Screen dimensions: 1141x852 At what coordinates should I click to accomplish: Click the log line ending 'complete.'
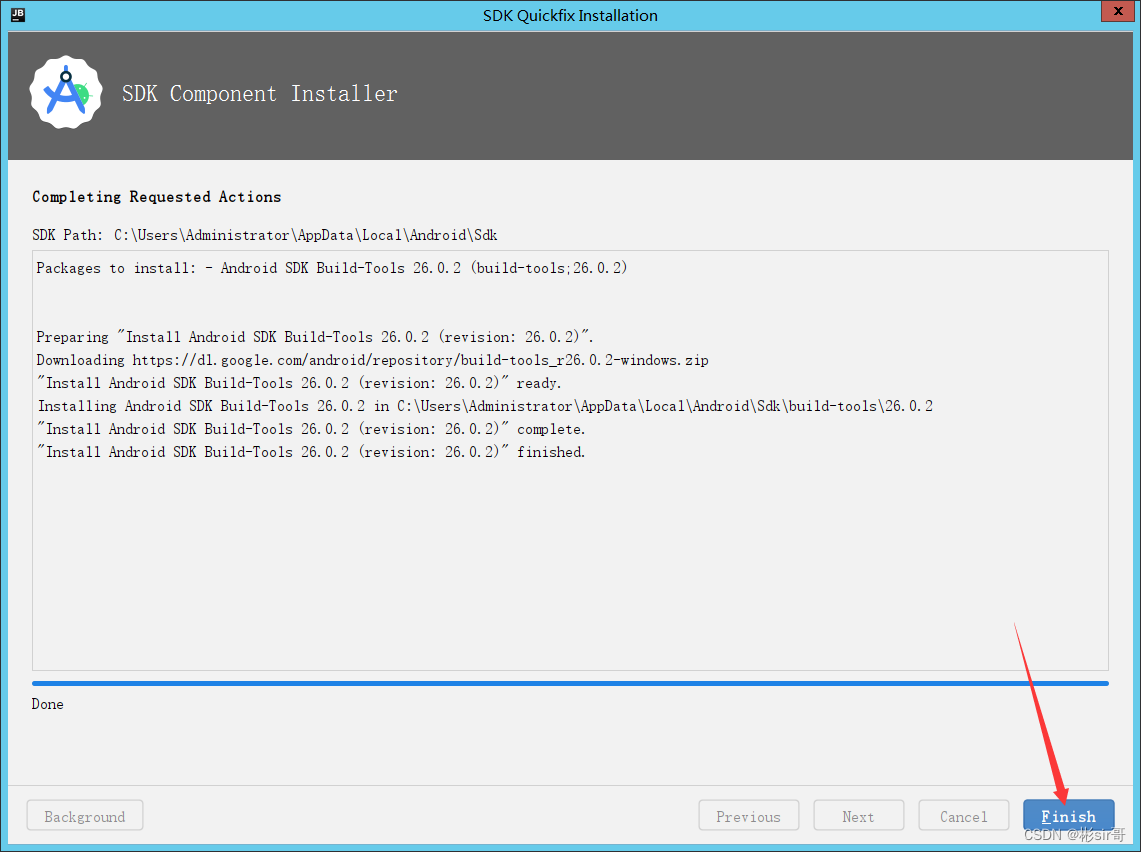311,429
